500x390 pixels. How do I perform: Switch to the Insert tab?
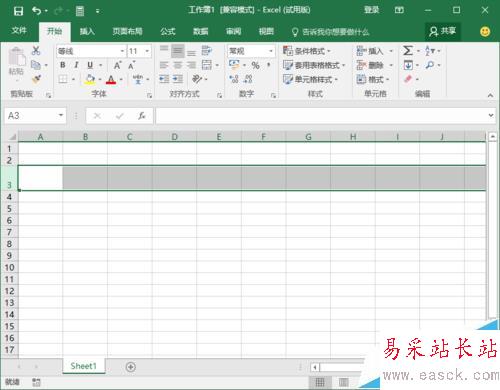[x=87, y=31]
